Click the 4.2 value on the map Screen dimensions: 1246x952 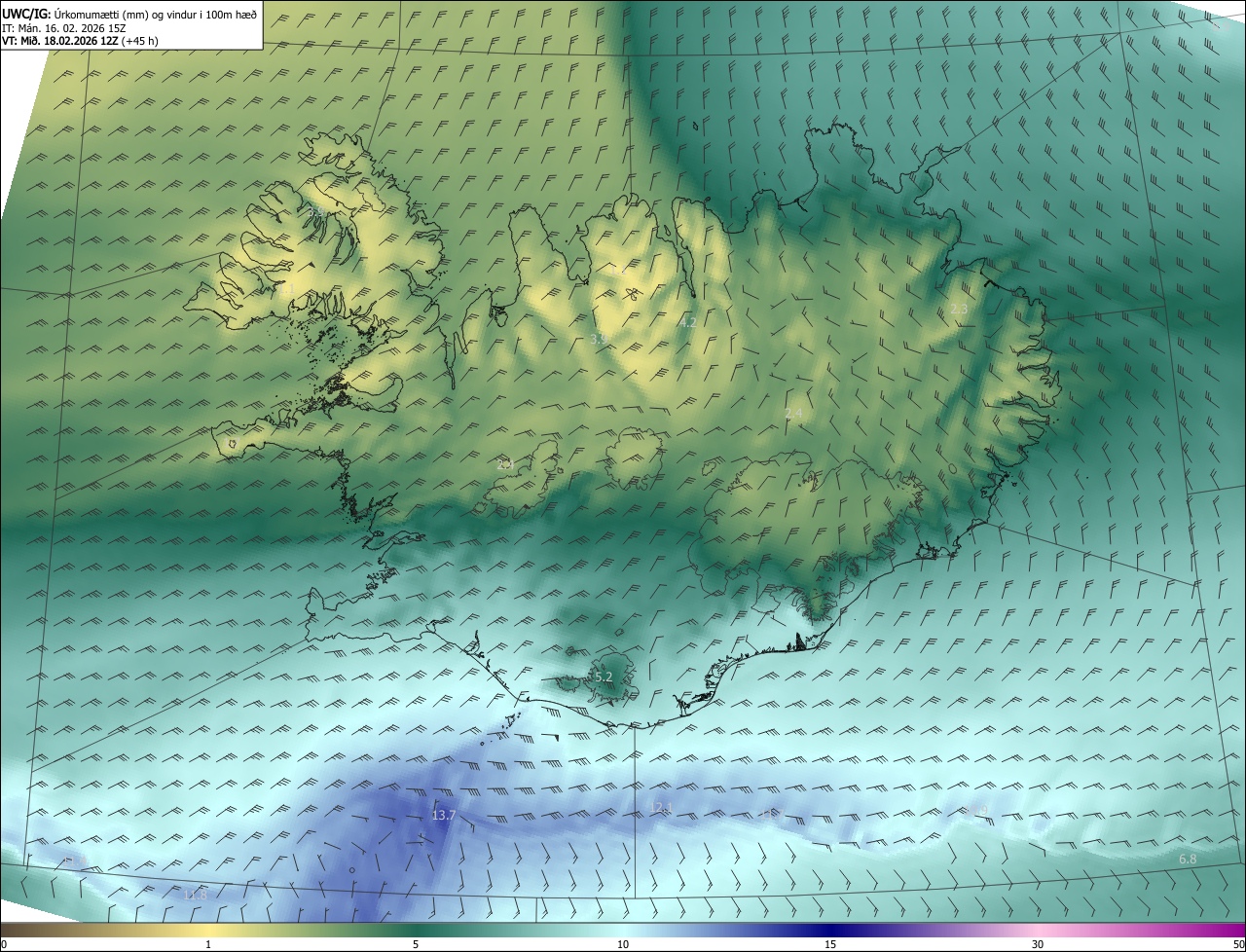pyautogui.click(x=688, y=322)
